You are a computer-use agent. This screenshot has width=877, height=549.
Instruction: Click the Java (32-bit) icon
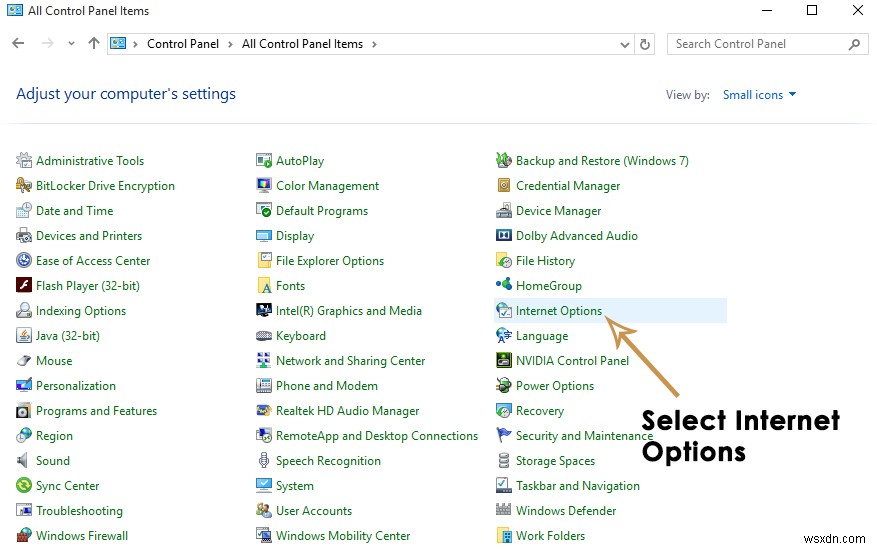[x=24, y=336]
